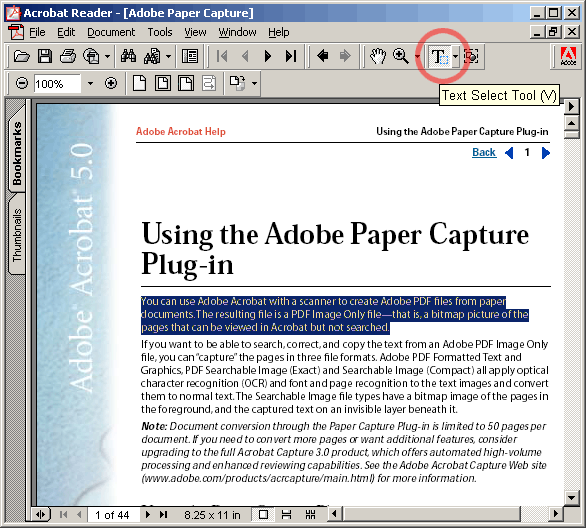Screen dimensions: 586x528
Task: Open the Help menu
Action: coord(278,33)
